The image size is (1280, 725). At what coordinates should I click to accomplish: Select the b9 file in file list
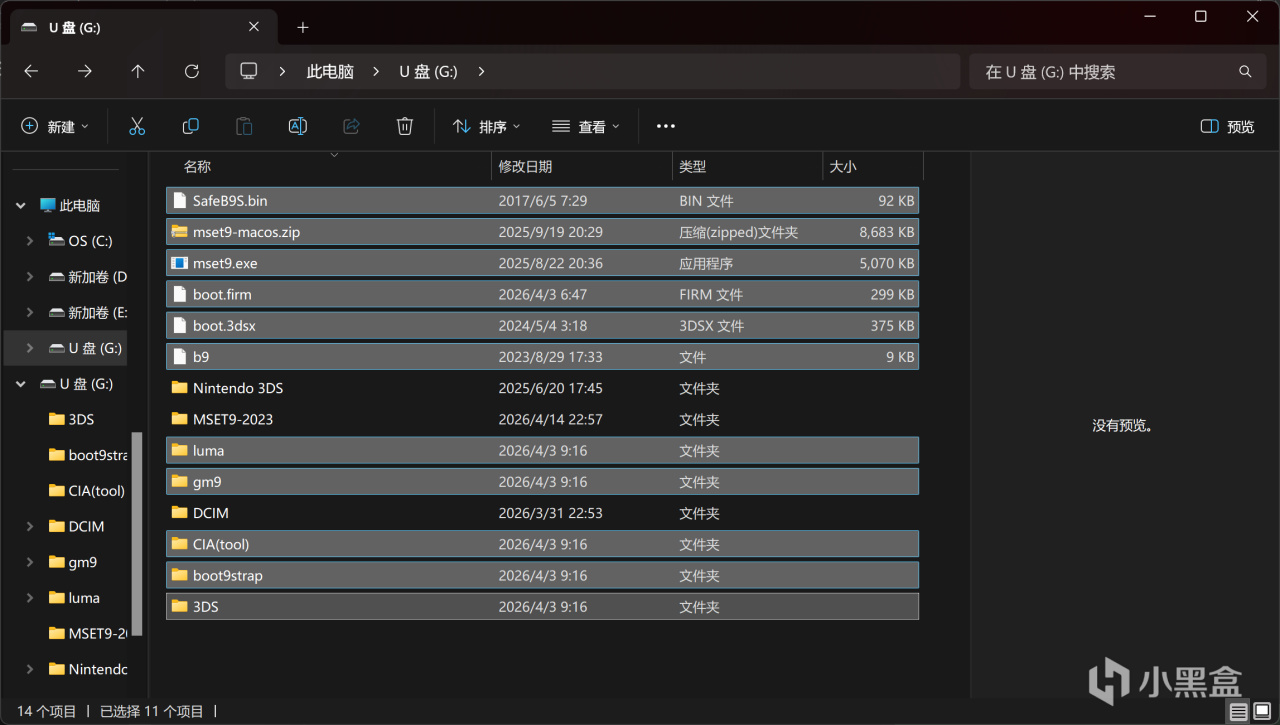pyautogui.click(x=542, y=357)
